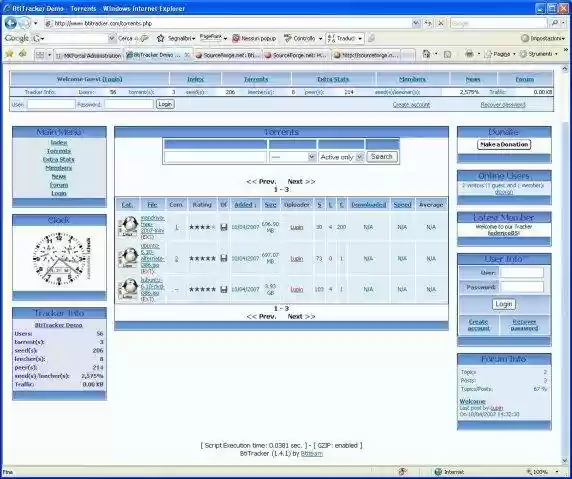Click the Login button in the User Info panel
Image resolution: width=572 pixels, height=479 pixels.
[504, 304]
